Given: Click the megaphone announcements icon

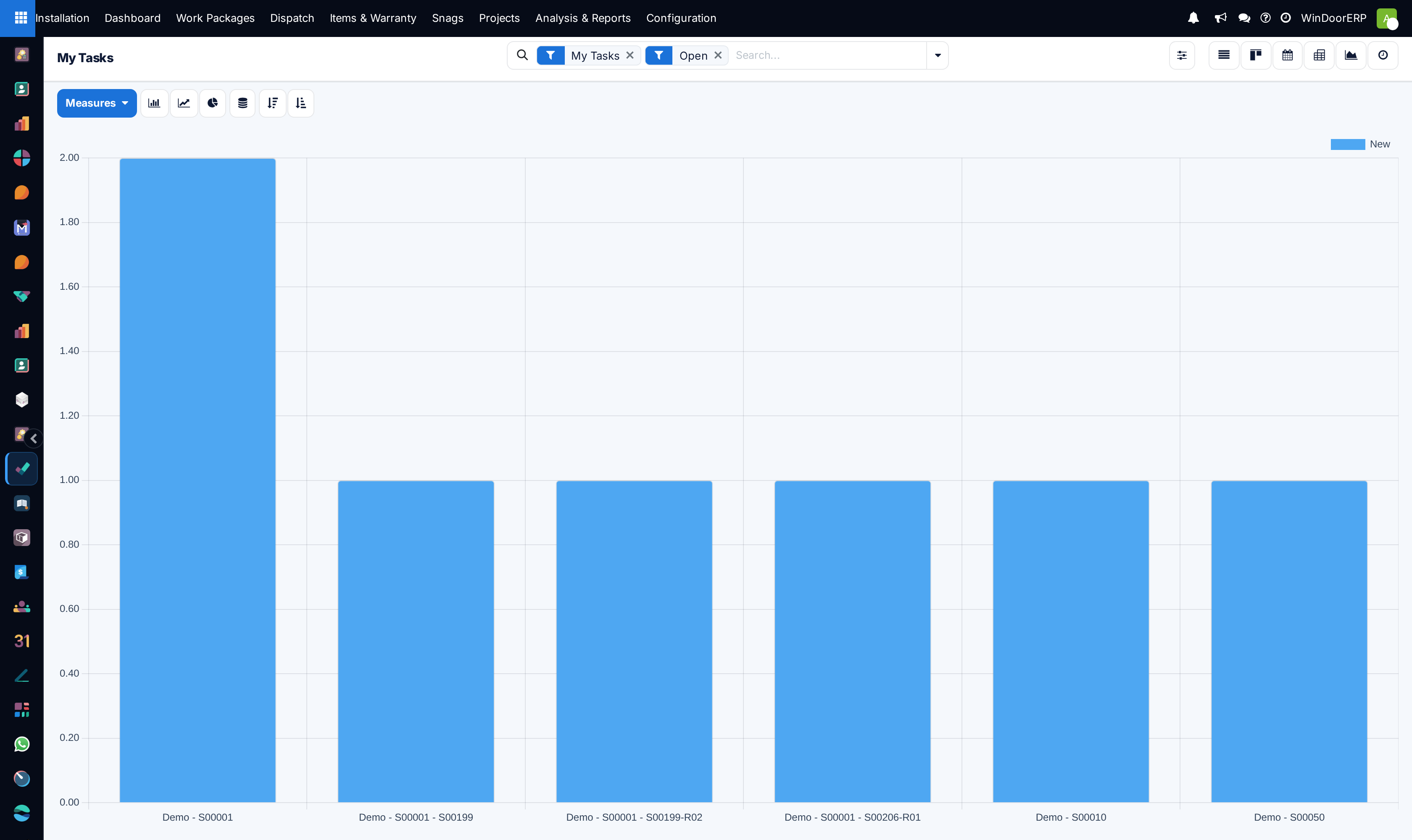Looking at the screenshot, I should coord(1220,18).
